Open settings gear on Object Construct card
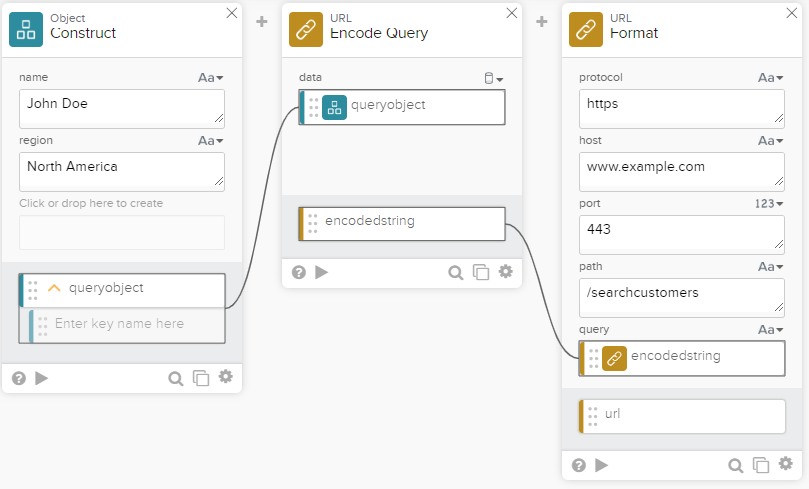 coord(226,377)
